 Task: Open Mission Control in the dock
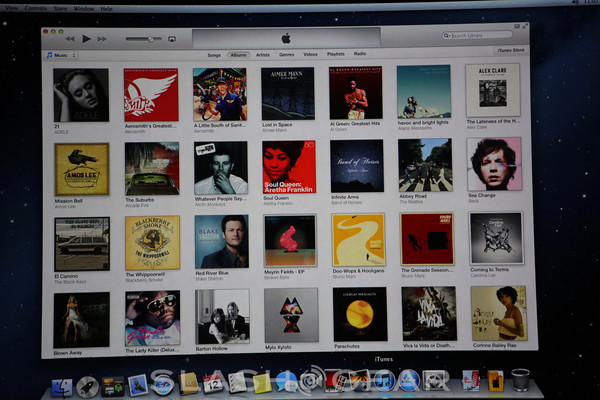pos(112,386)
